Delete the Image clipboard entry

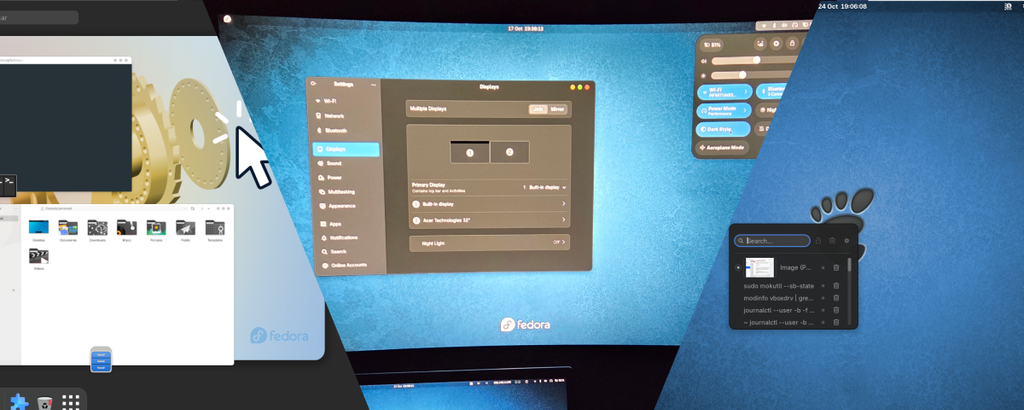[836, 268]
